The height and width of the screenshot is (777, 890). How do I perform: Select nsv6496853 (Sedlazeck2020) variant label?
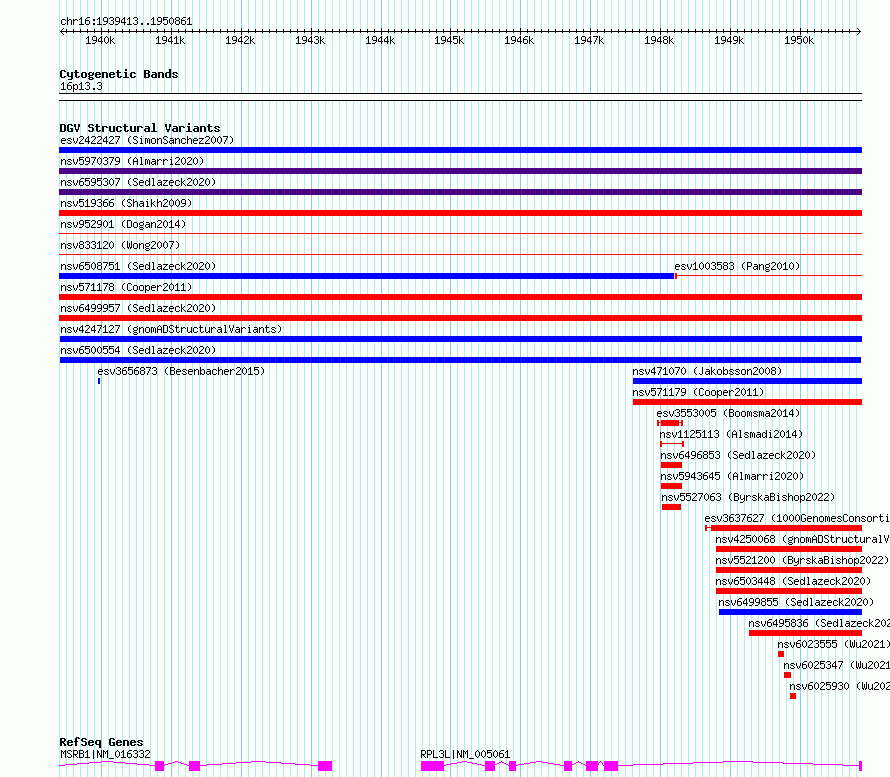click(738, 455)
